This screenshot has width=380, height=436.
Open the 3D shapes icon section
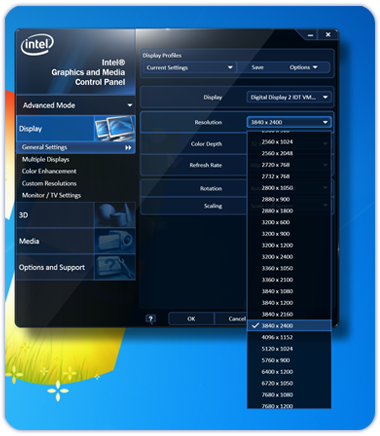tap(115, 215)
